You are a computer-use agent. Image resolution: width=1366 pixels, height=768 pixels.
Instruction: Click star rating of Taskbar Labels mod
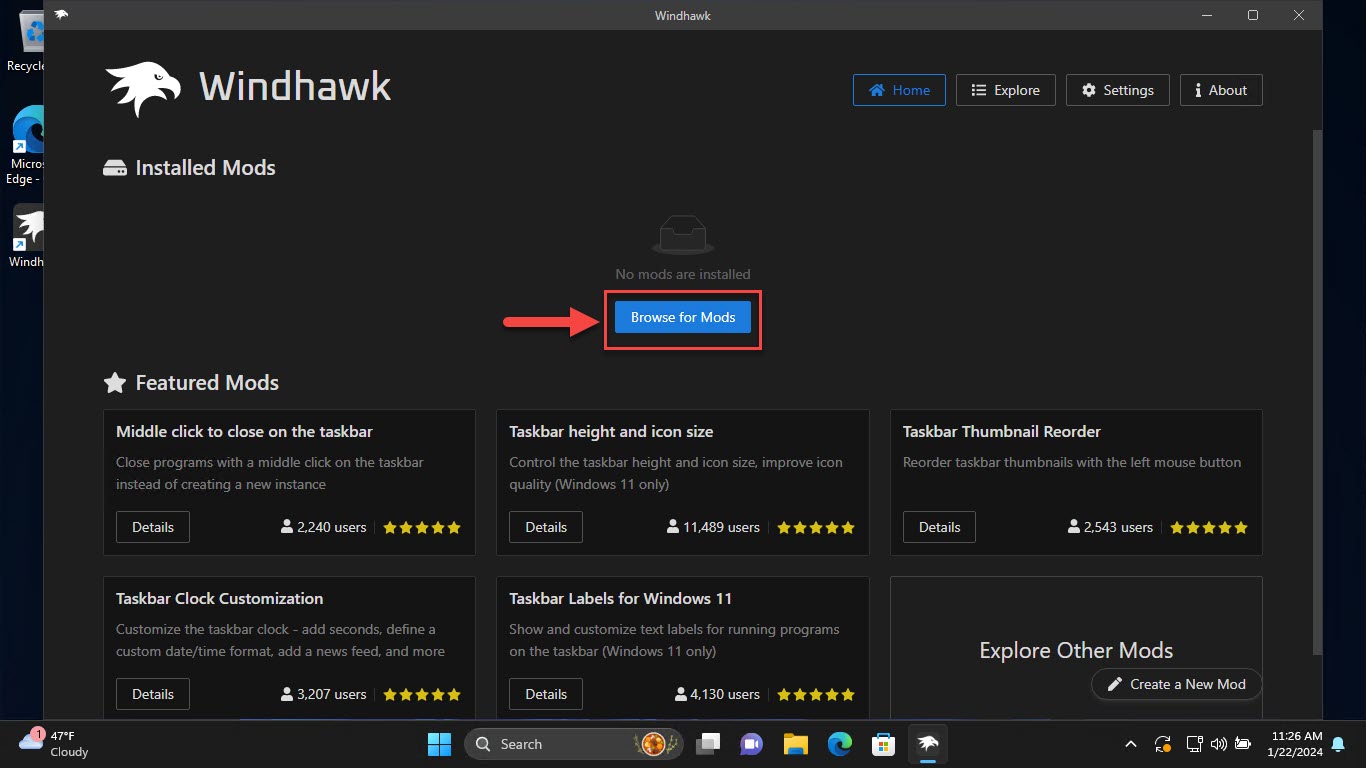click(x=816, y=694)
